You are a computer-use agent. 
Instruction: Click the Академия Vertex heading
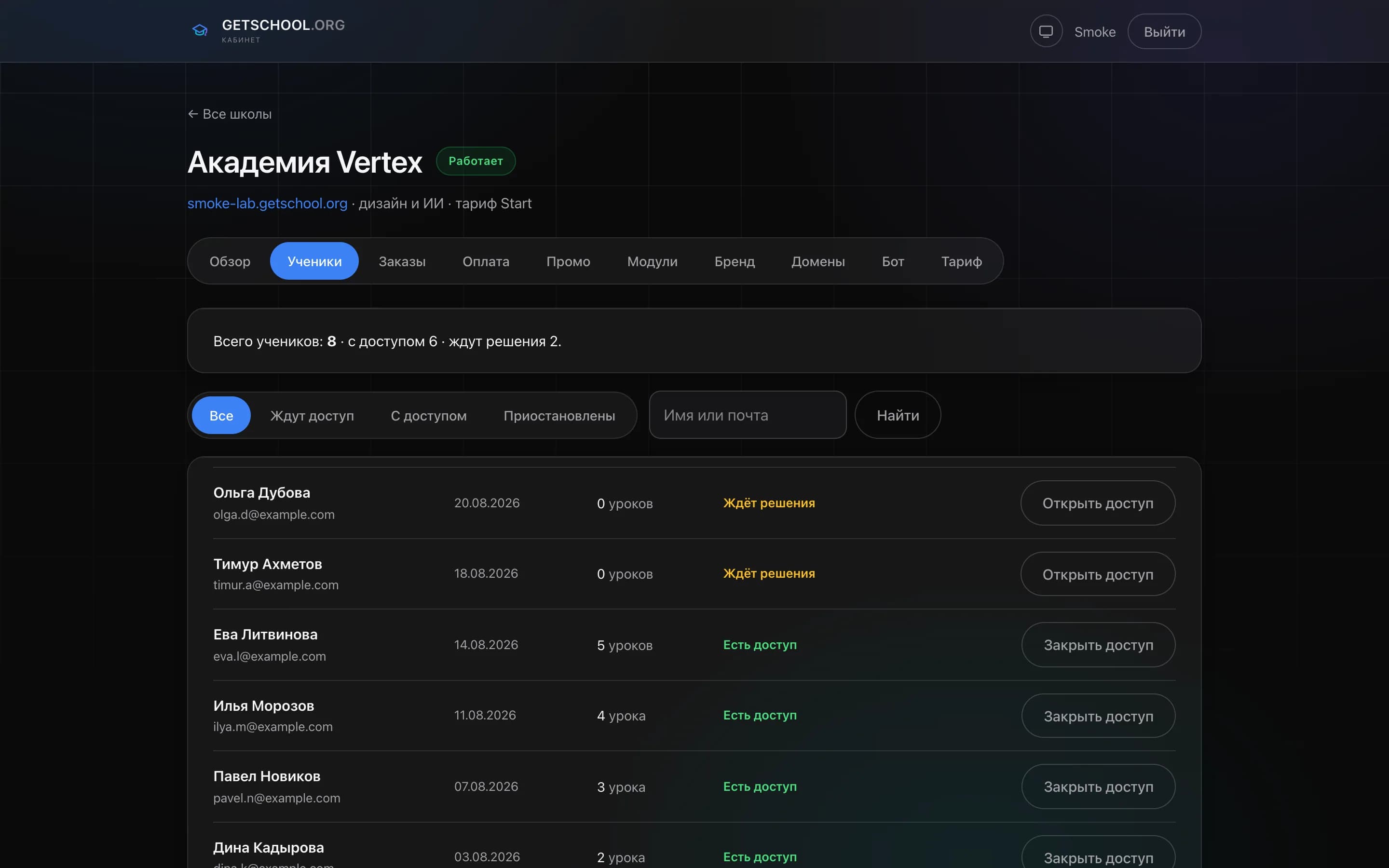tap(305, 162)
